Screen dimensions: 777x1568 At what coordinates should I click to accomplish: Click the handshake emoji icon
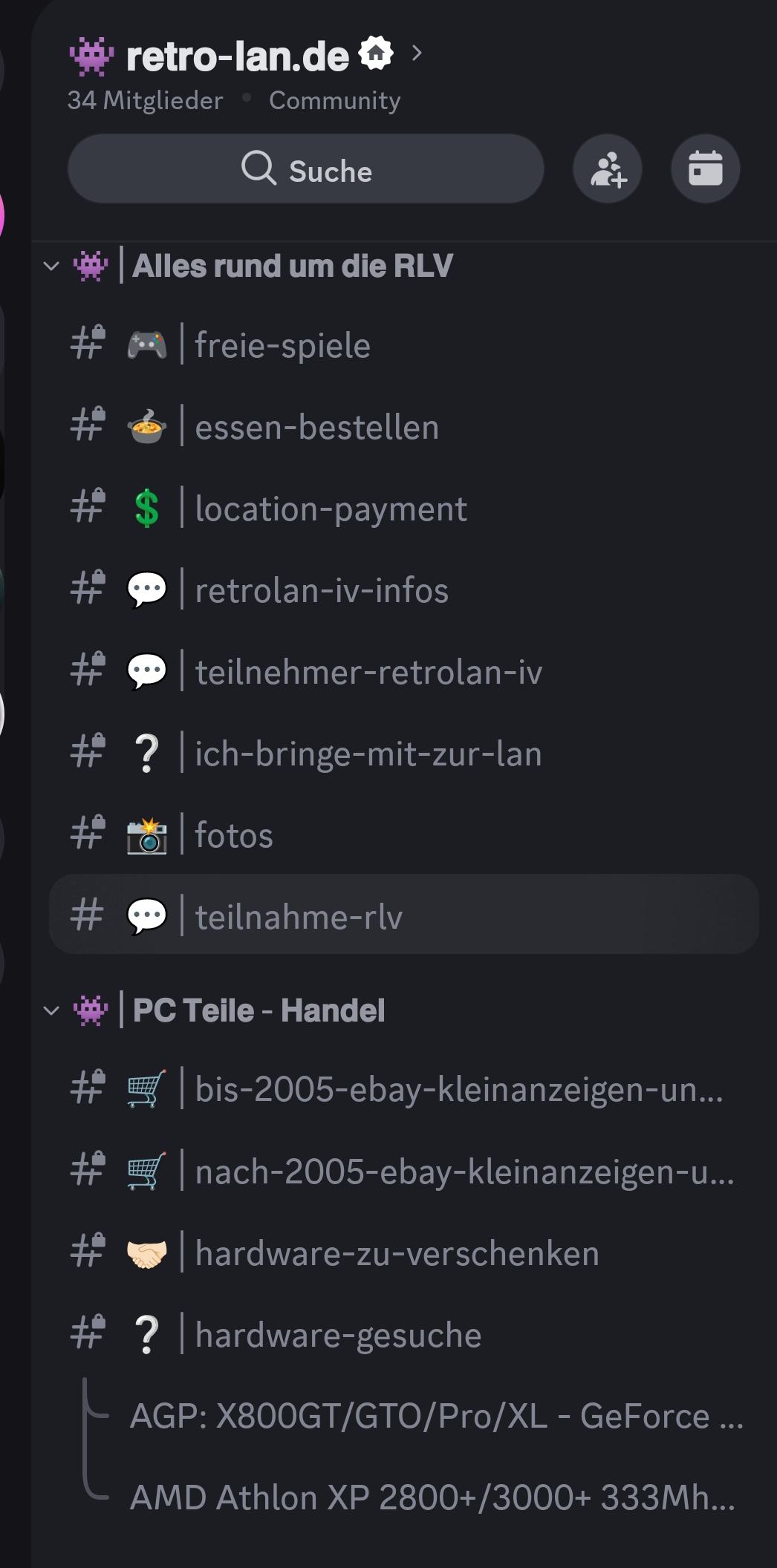[146, 1254]
